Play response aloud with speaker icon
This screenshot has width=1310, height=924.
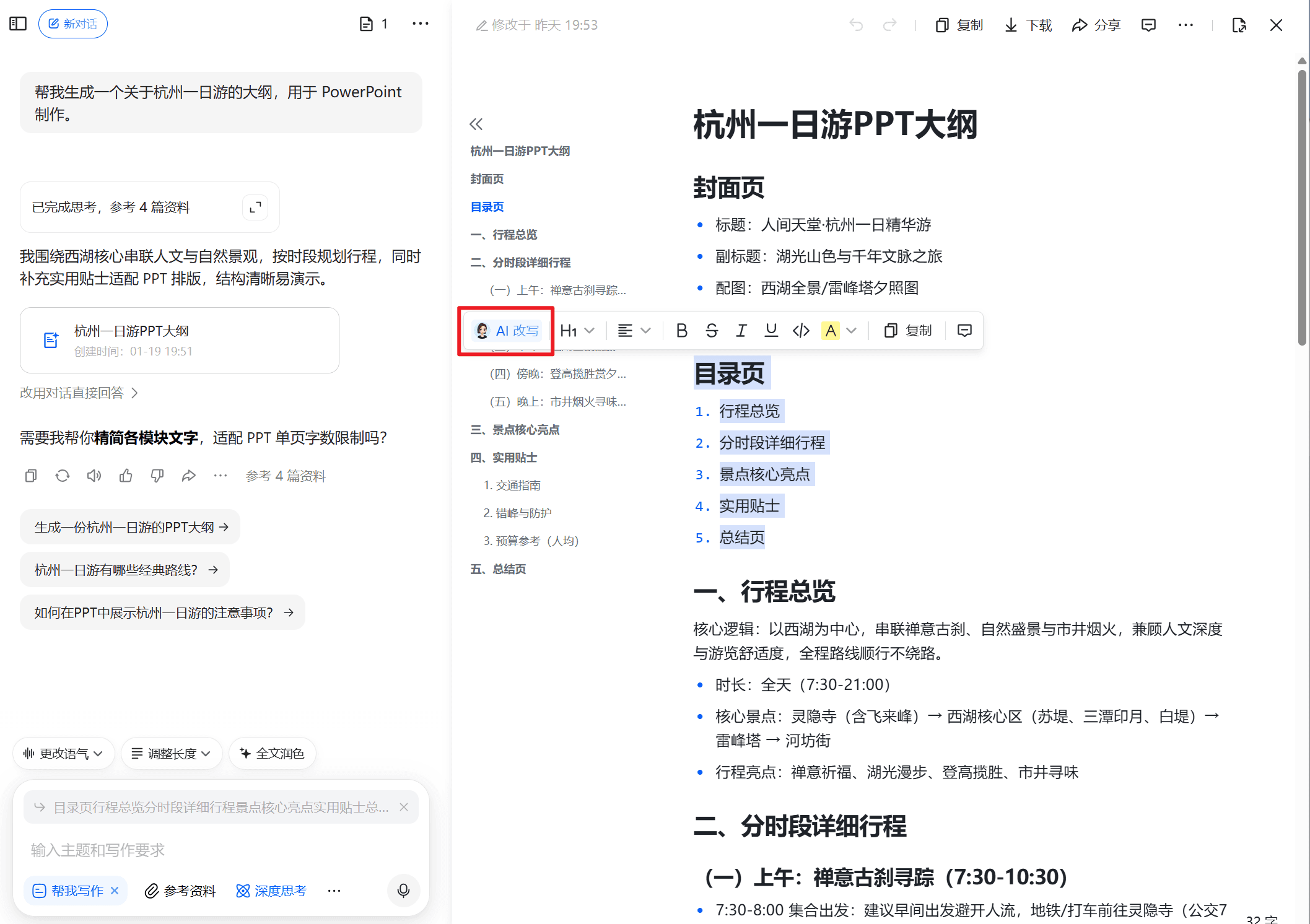coord(94,476)
